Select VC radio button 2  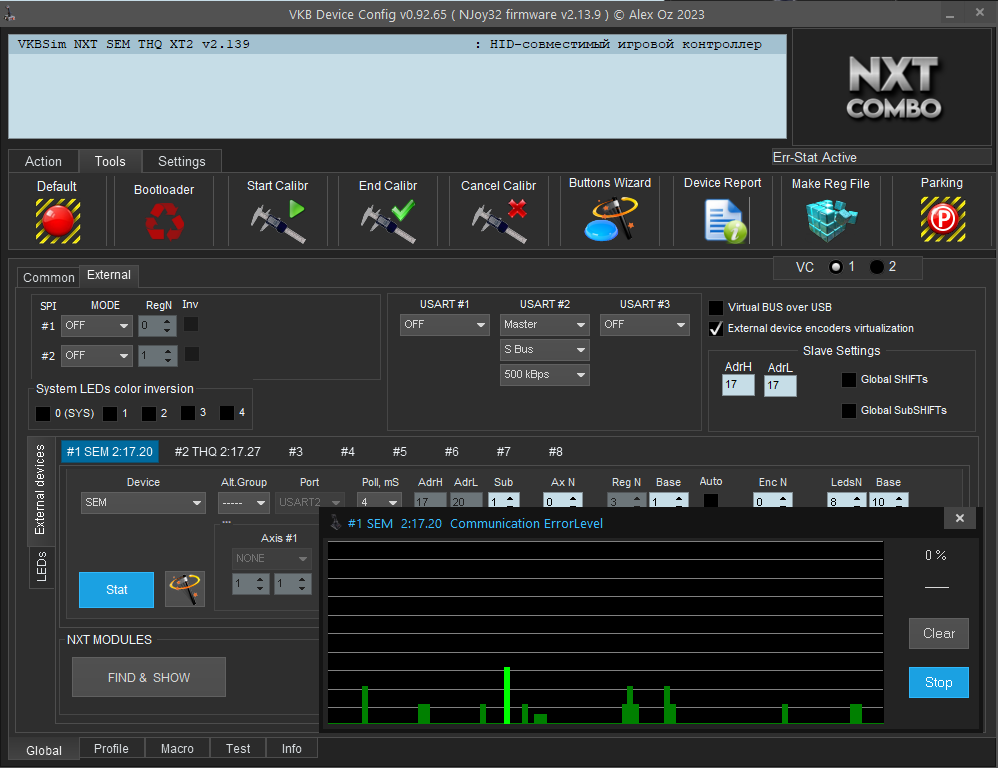(877, 267)
